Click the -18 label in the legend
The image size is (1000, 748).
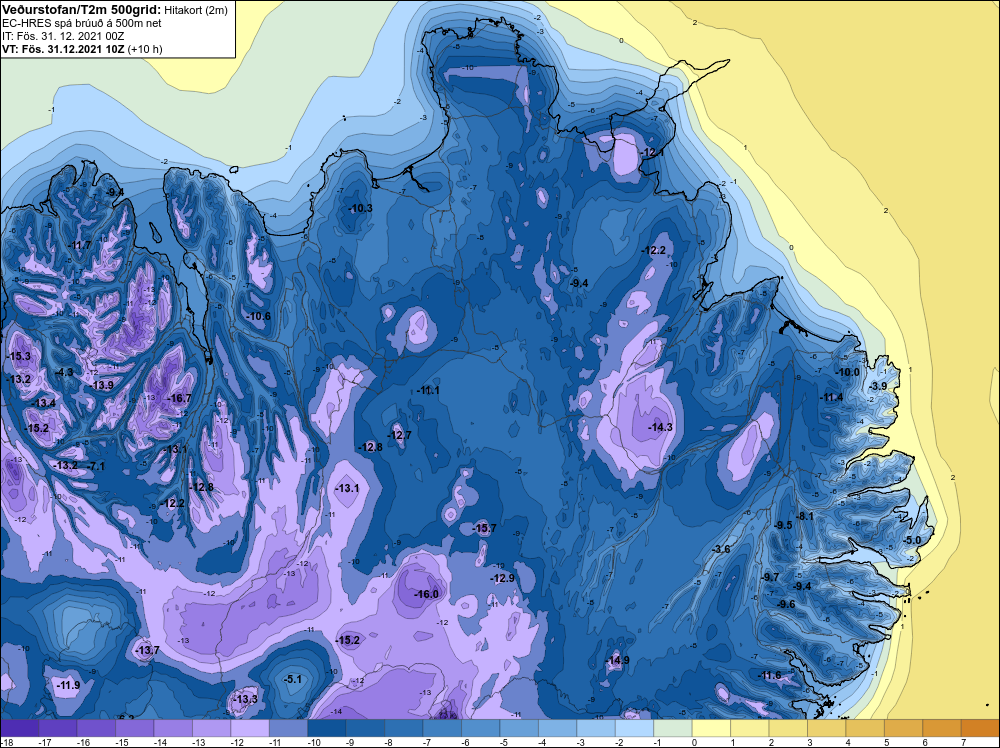6,742
